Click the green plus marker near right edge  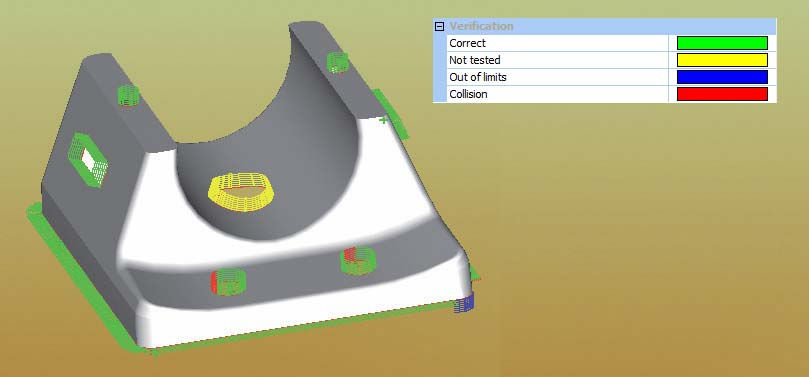click(383, 120)
